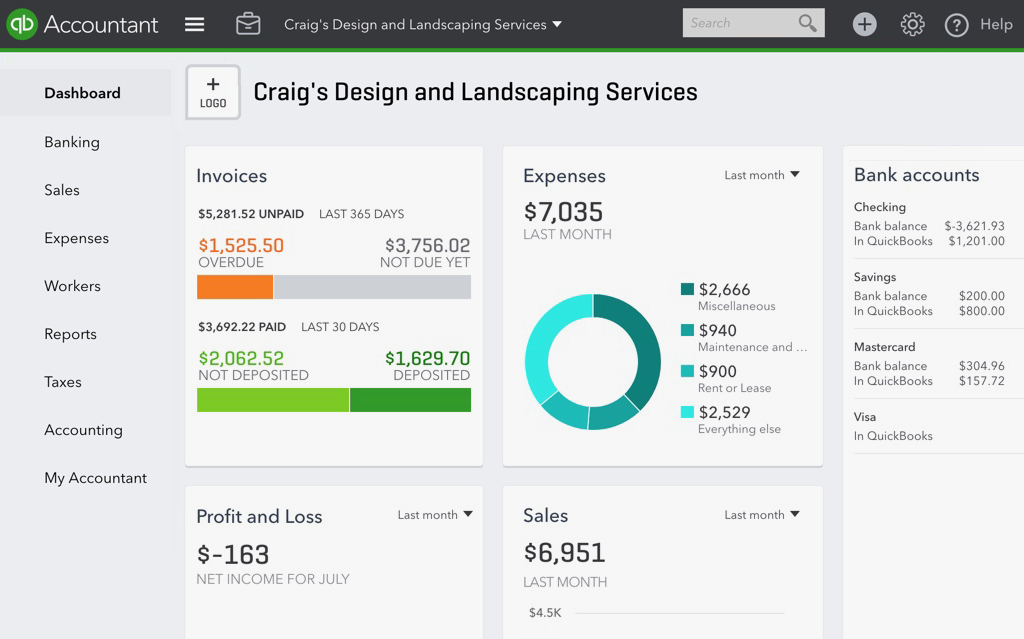The width and height of the screenshot is (1024, 639).
Task: Click the dark green deposited bar
Action: (410, 400)
